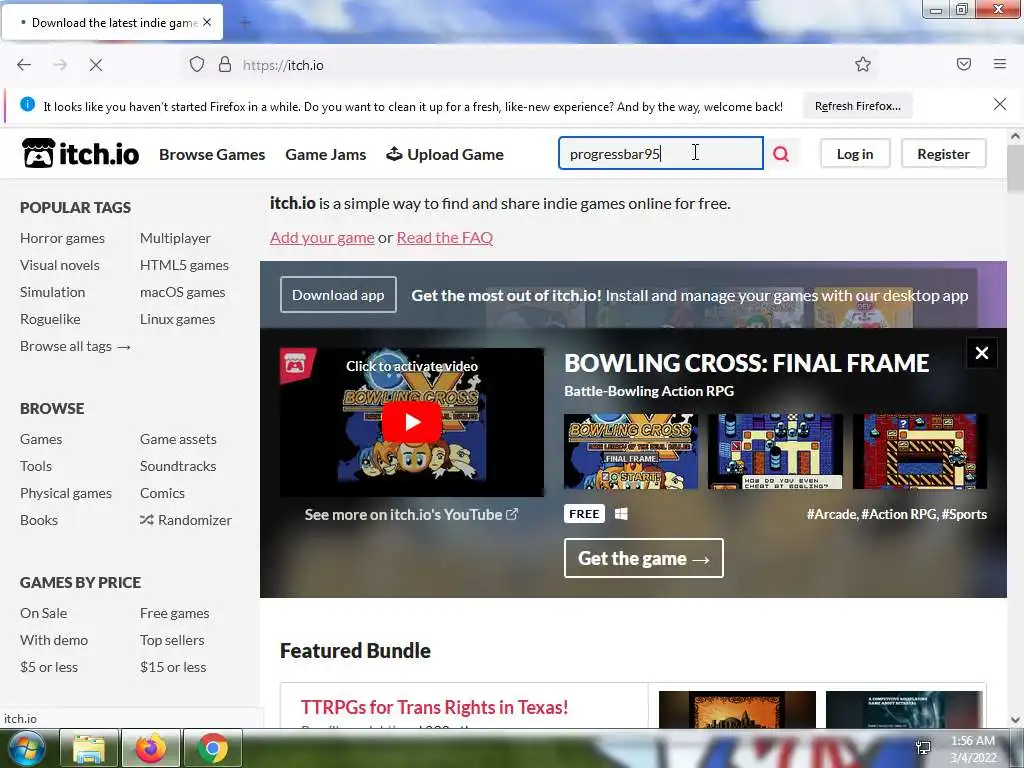Click the red search magnifier icon
Viewport: 1024px width, 768px height.
(x=781, y=154)
